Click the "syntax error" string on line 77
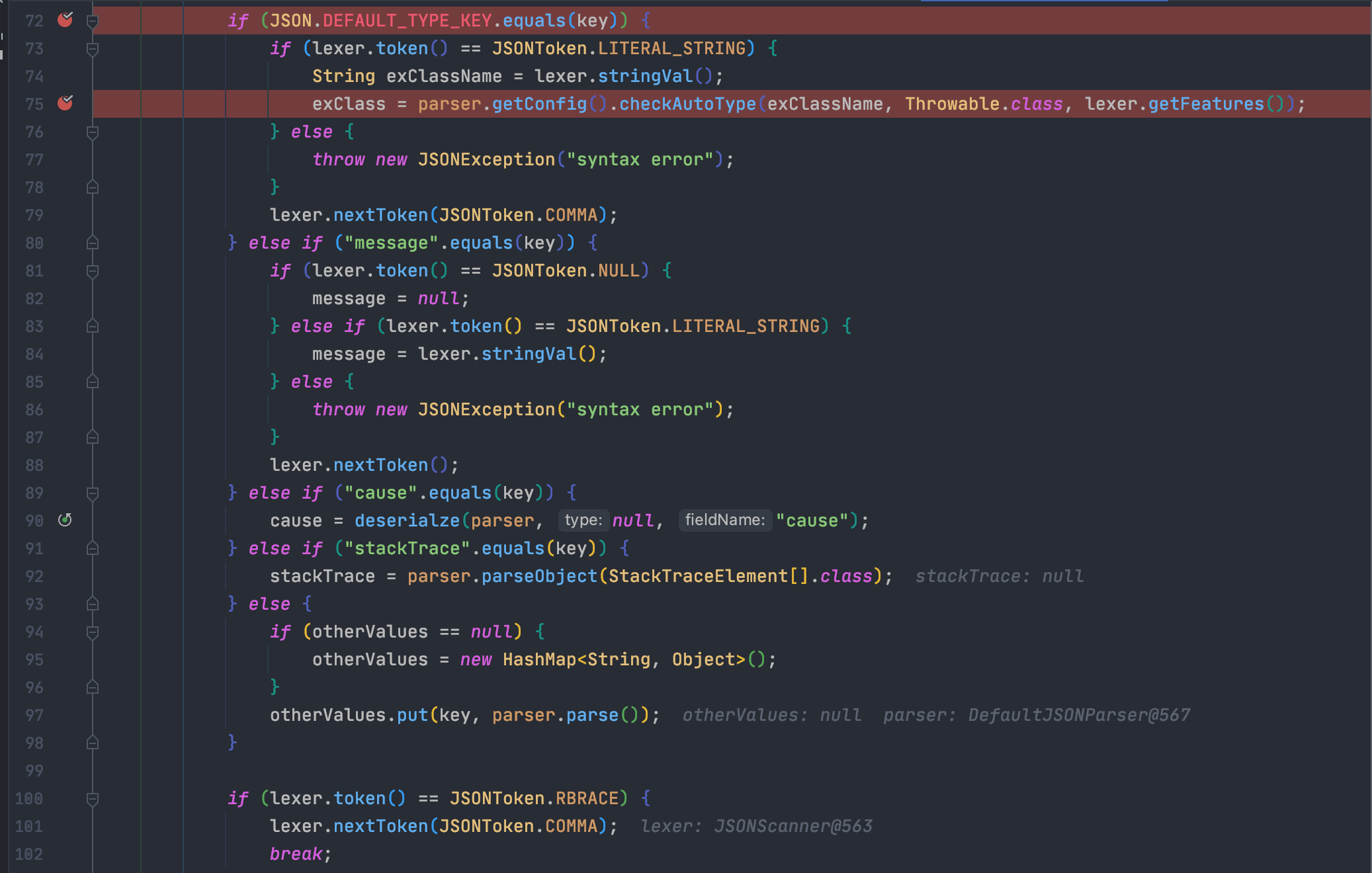1372x873 pixels. [x=640, y=159]
